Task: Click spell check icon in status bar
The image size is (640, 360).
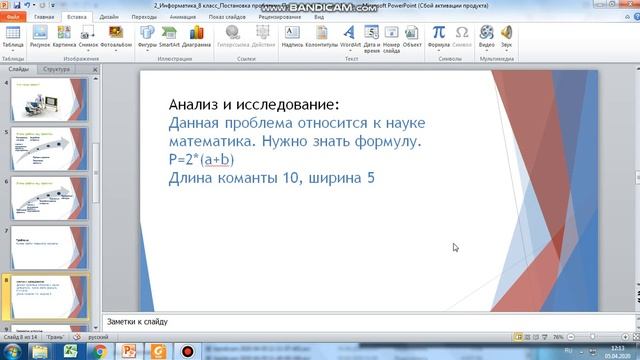Action: pyautogui.click(x=77, y=337)
